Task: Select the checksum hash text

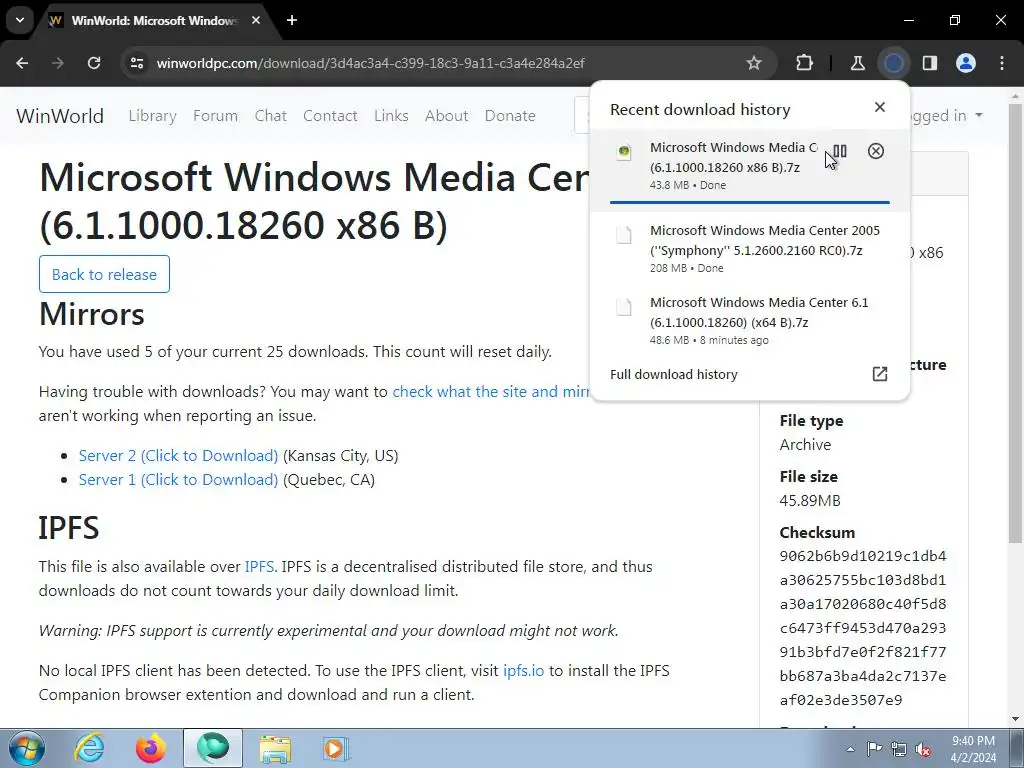Action: click(x=863, y=628)
